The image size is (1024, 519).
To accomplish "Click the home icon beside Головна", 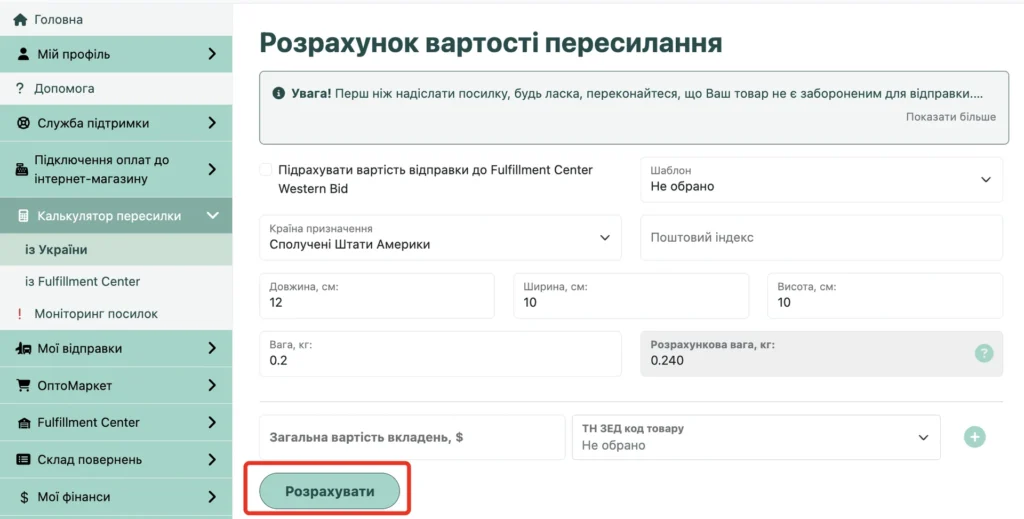I will tap(20, 20).
